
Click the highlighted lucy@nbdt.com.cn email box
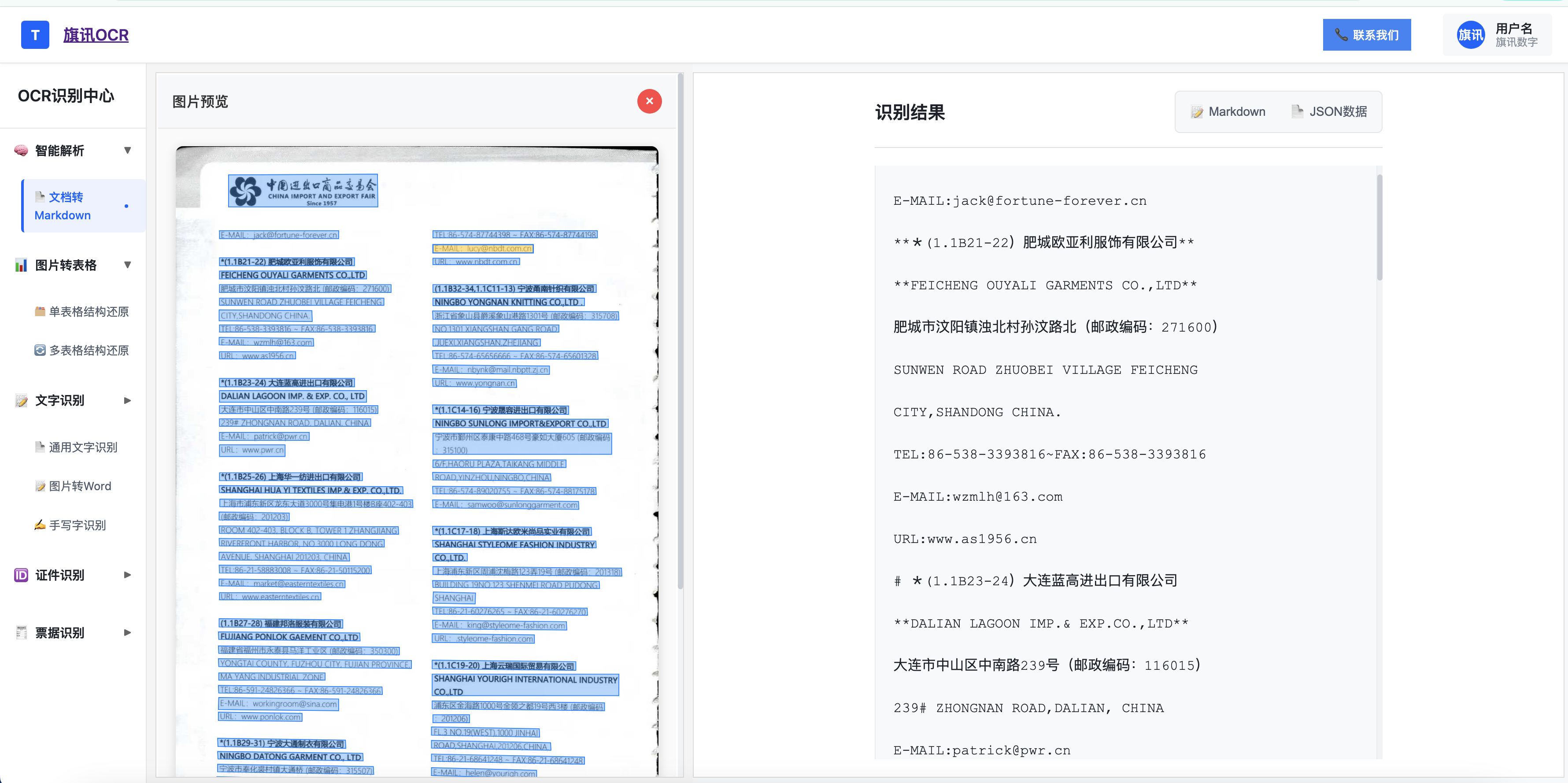point(483,248)
